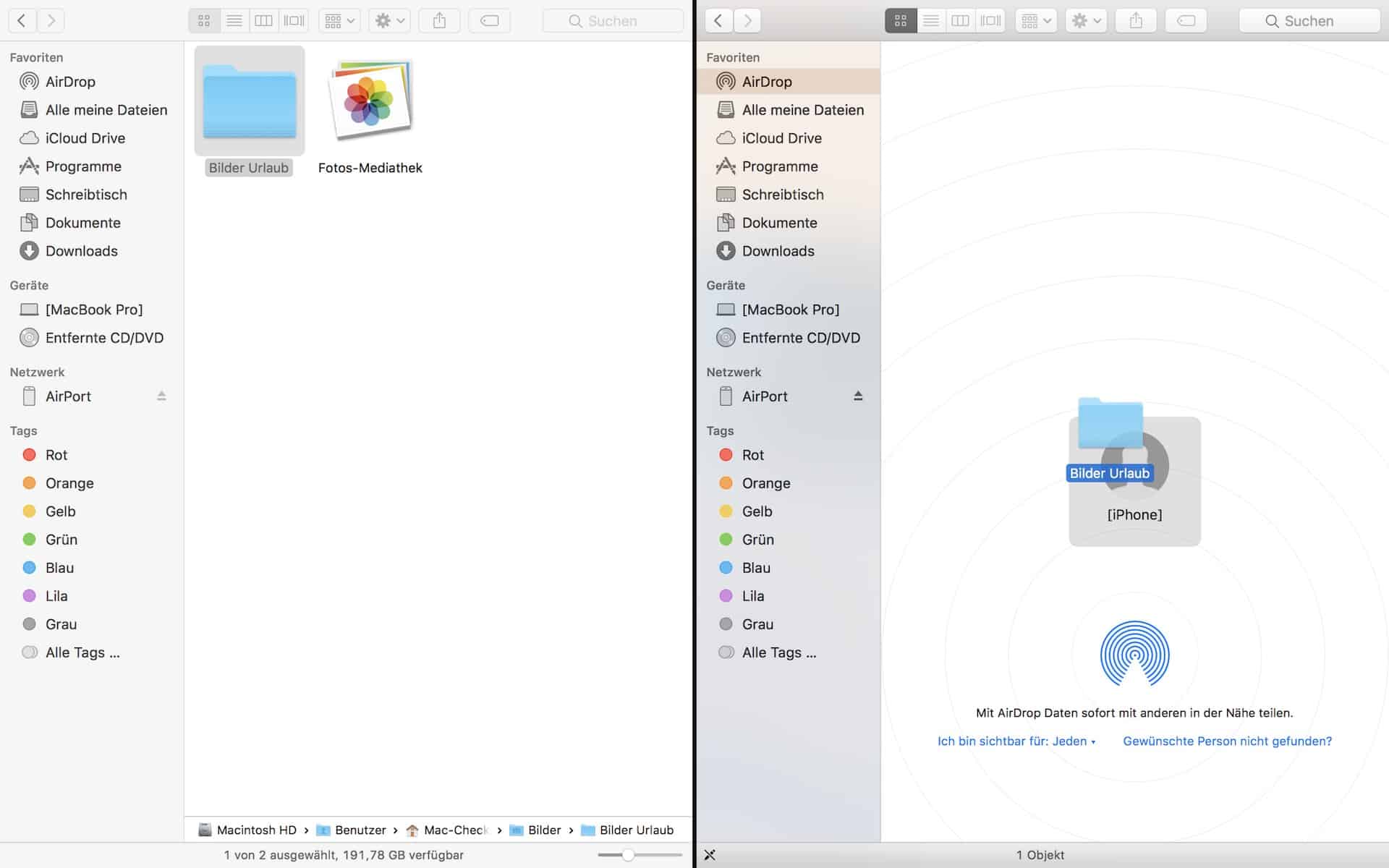Eject AirPort in right window sidebar
Screen dimensions: 1389x868
(x=858, y=396)
